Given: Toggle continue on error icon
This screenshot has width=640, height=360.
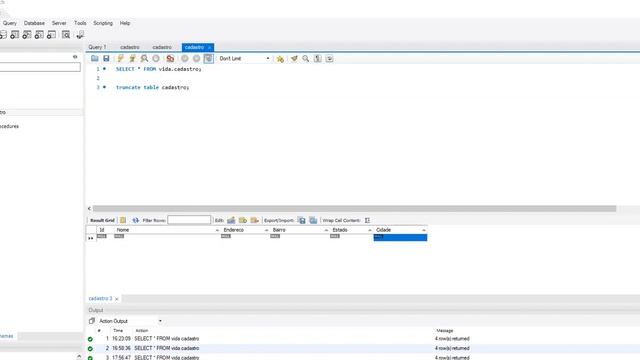Looking at the screenshot, I should coord(170,59).
